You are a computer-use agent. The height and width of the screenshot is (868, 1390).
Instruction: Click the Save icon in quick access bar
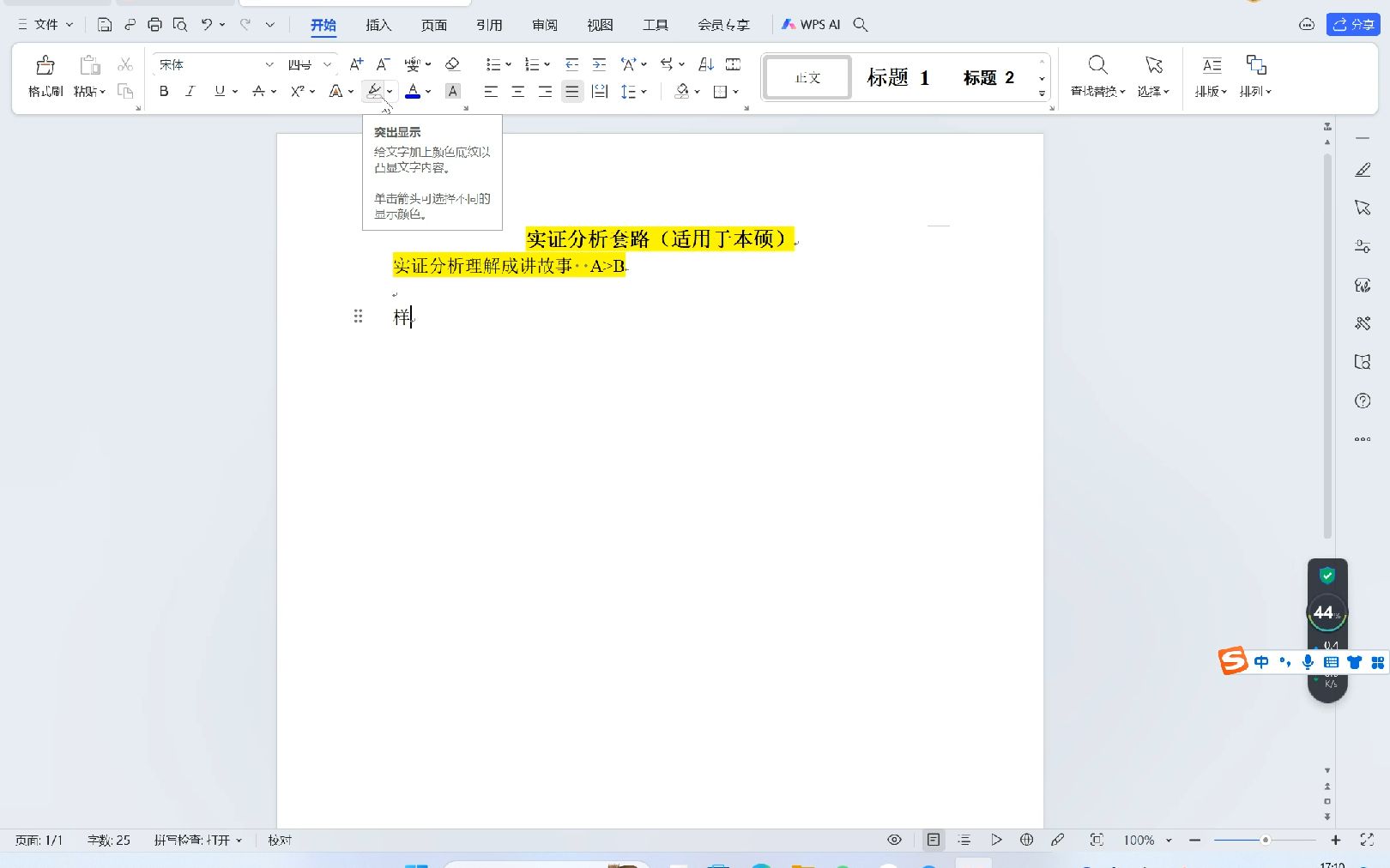coord(104,25)
